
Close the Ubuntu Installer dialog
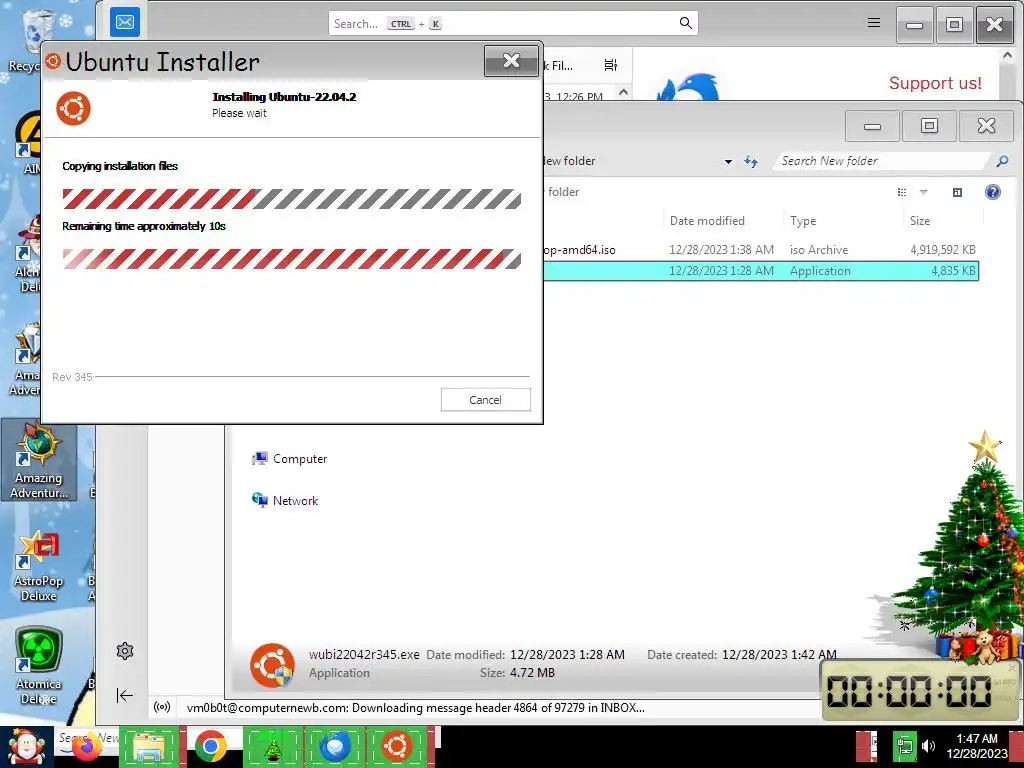(511, 61)
